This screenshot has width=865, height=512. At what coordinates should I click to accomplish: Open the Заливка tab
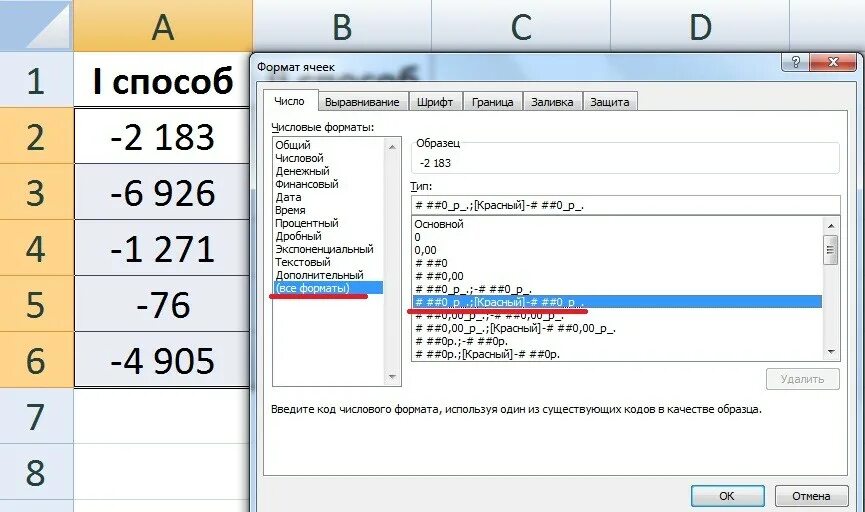[552, 102]
